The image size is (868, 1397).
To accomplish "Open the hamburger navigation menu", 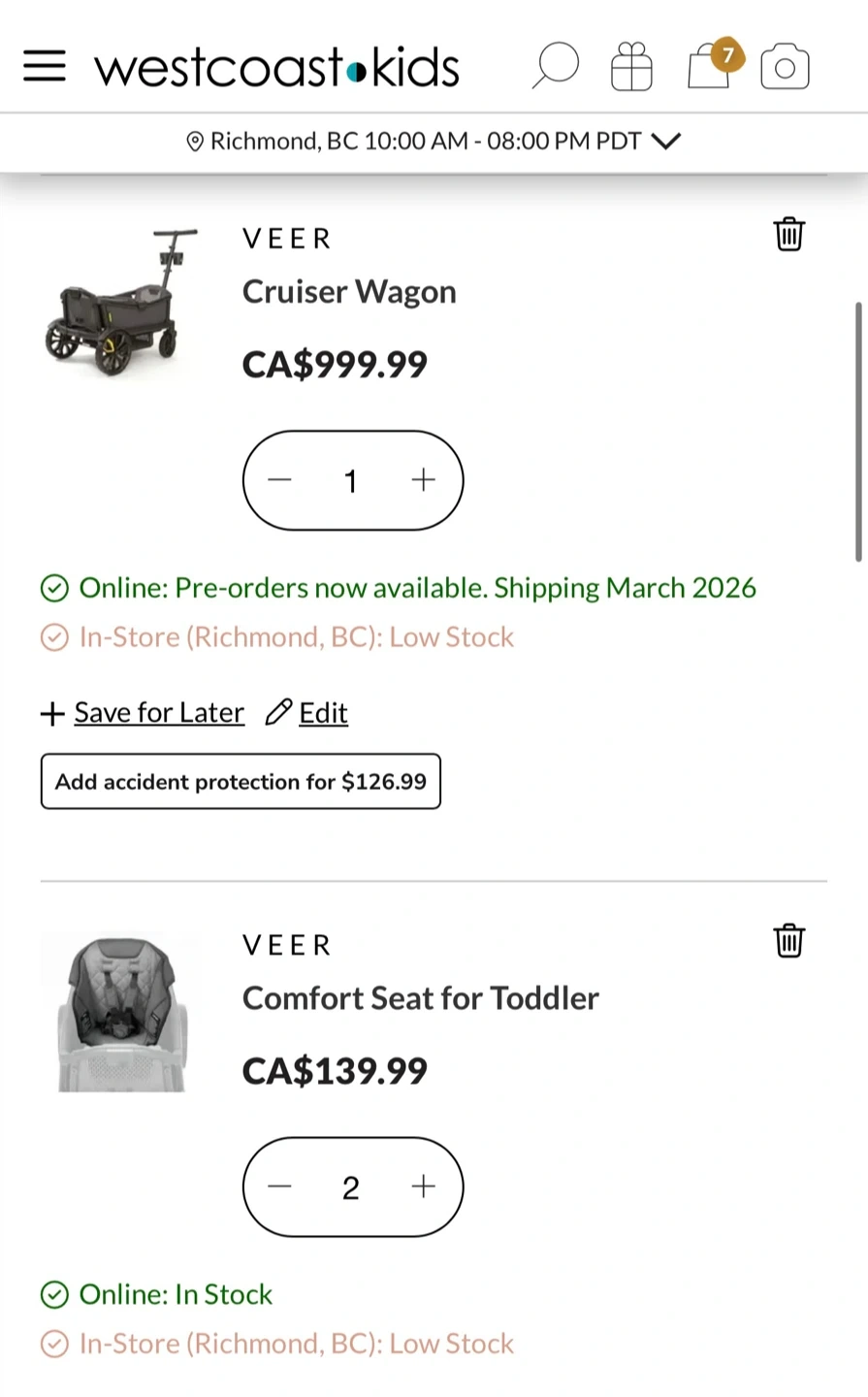I will 45,67.
